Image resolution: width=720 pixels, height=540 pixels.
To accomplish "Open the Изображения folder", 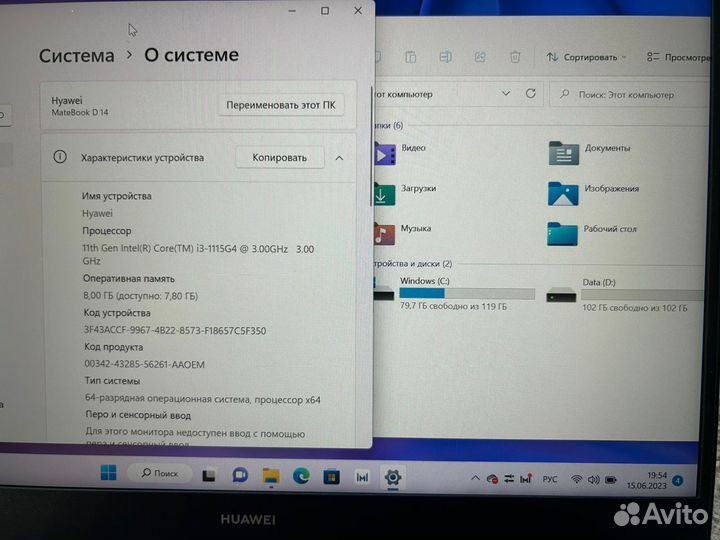I will [593, 193].
